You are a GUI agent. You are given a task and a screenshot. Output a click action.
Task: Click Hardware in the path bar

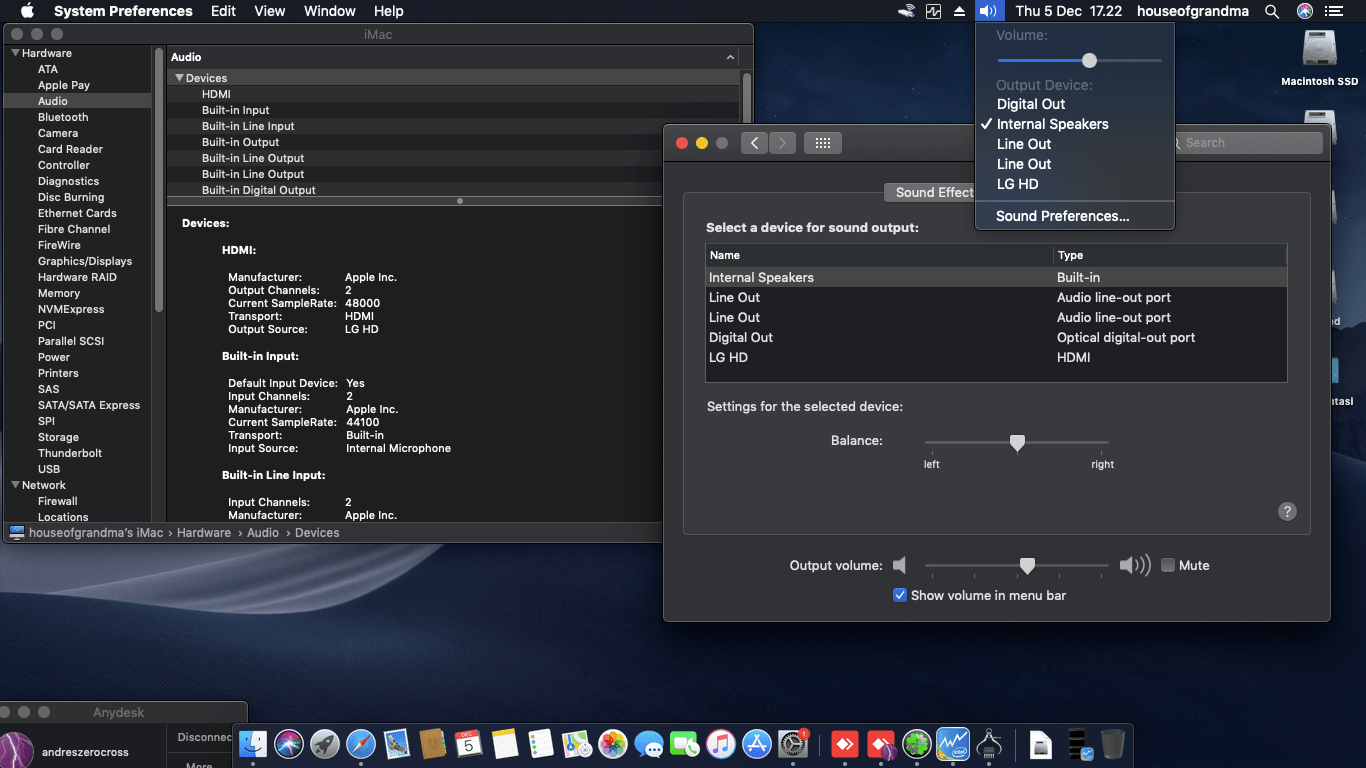[x=204, y=533]
